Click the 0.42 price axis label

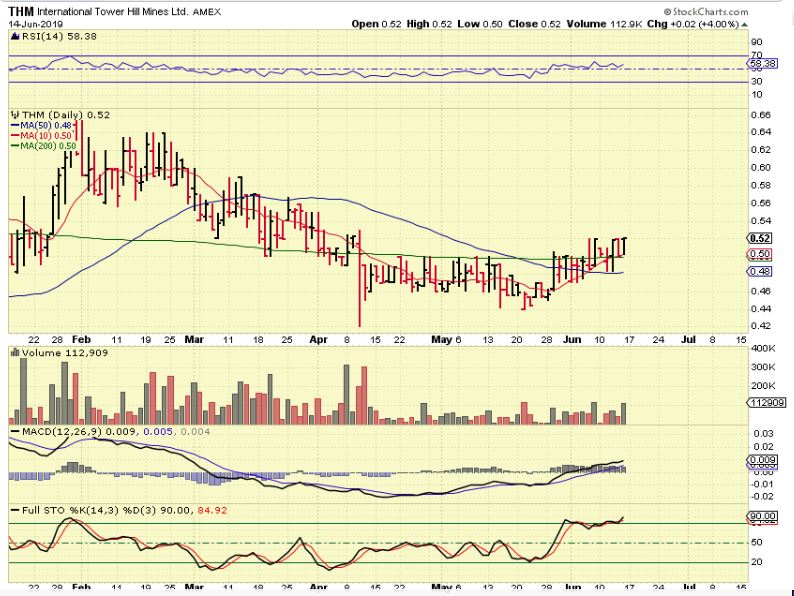coord(760,326)
